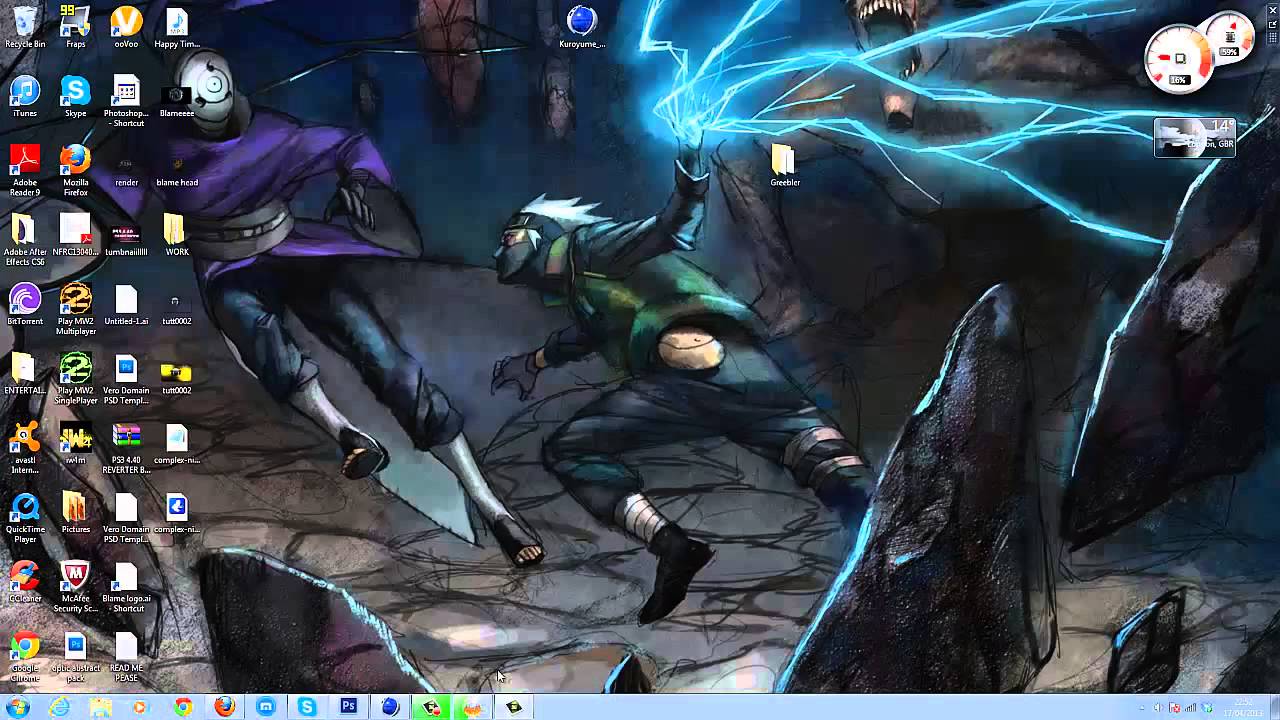Select Play MW2 SinglePlayer shortcut
The width and height of the screenshot is (1280, 720).
point(75,378)
